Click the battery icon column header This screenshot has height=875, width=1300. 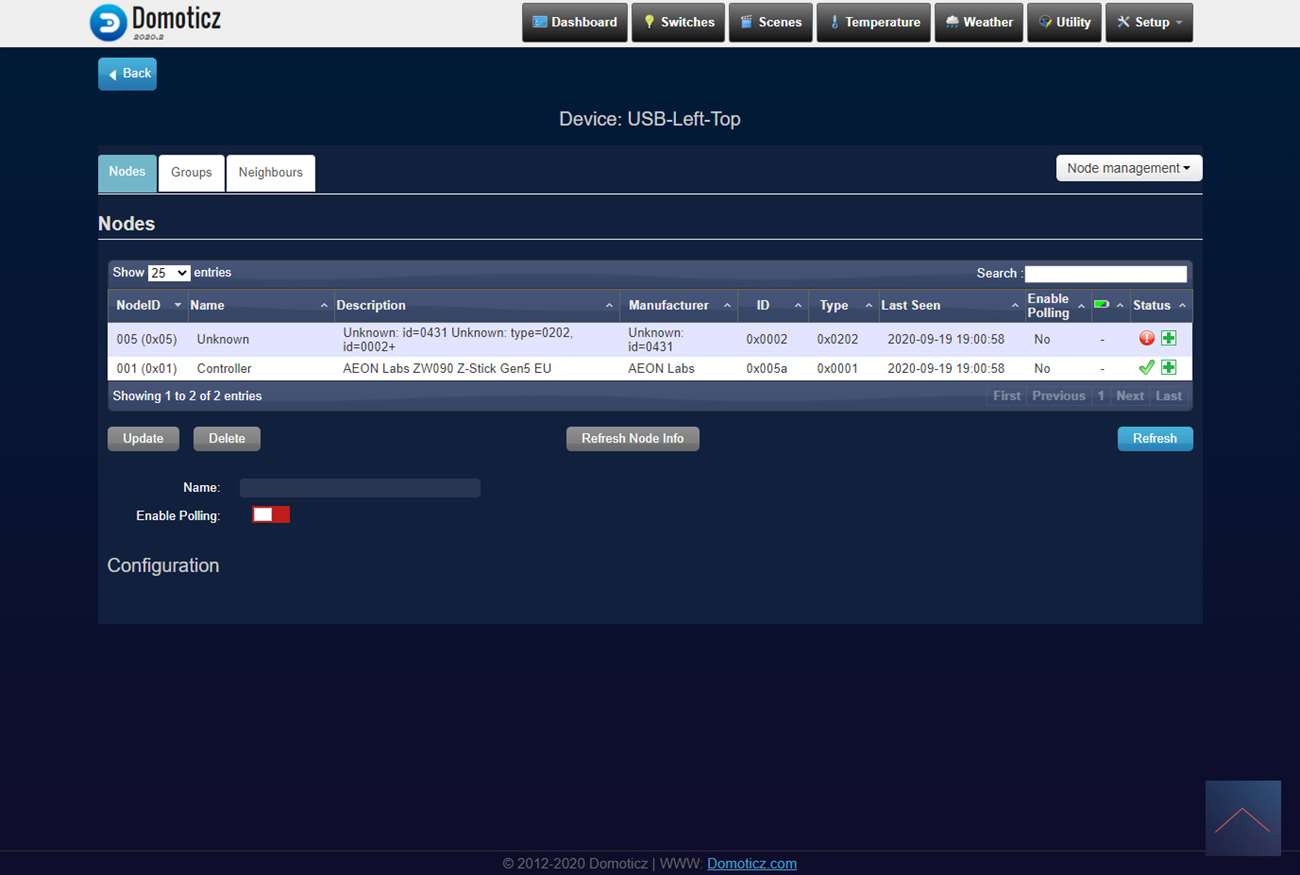point(1102,305)
